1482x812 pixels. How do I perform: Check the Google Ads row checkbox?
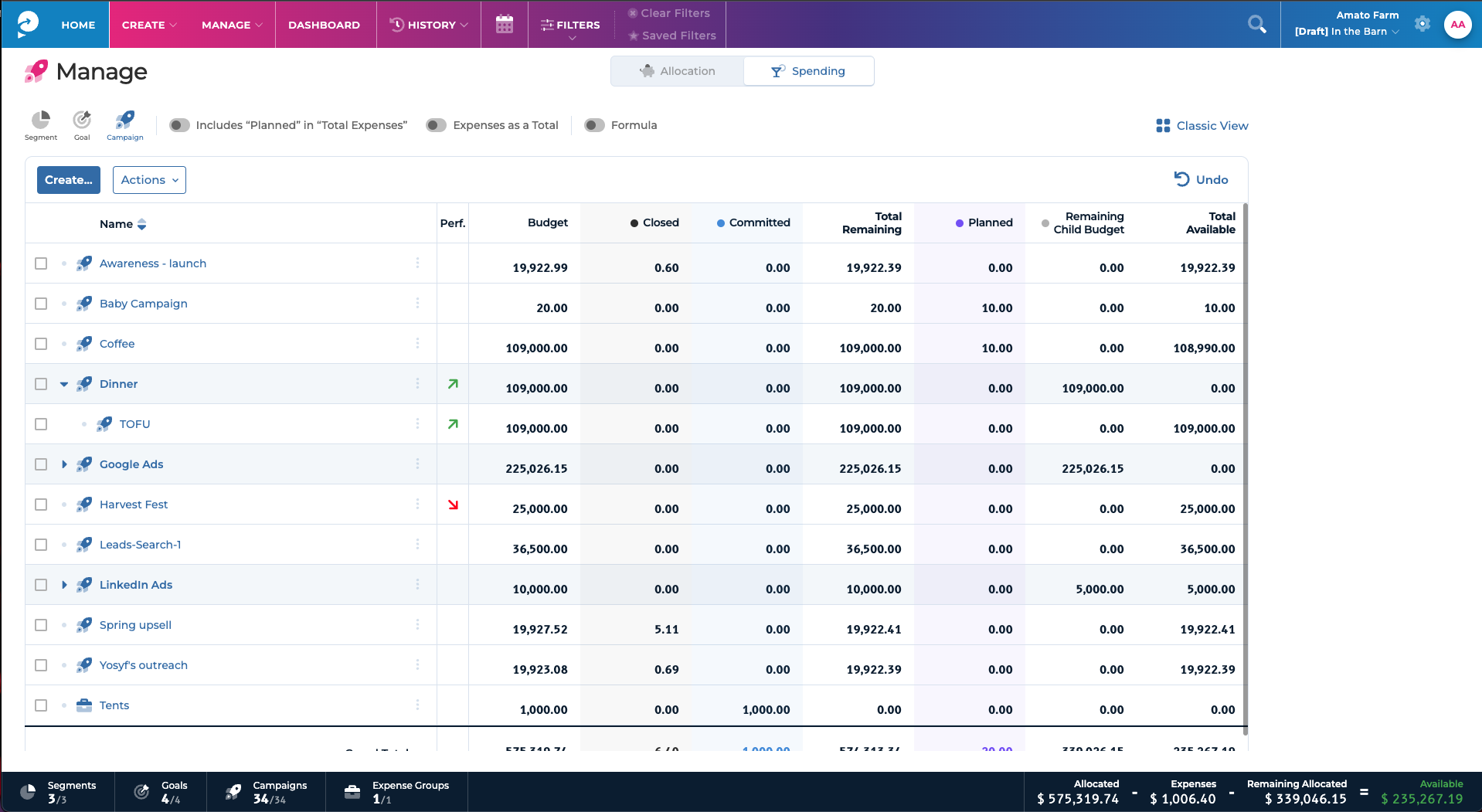coord(41,464)
